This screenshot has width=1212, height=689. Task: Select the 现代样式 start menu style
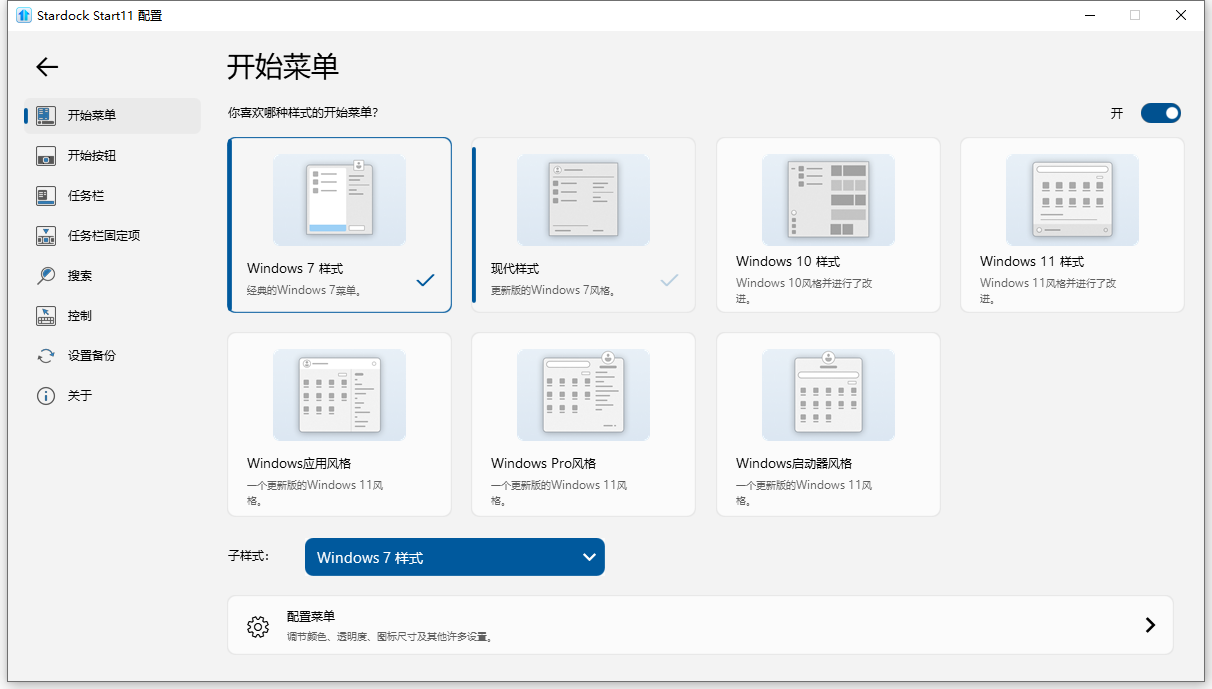(x=583, y=224)
